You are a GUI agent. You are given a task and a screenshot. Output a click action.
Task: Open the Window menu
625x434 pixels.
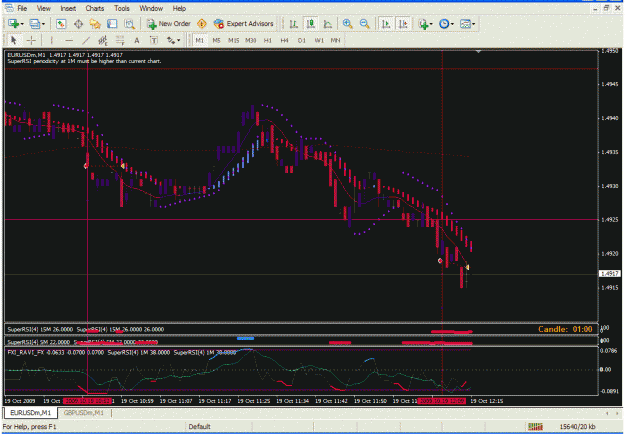coord(151,8)
